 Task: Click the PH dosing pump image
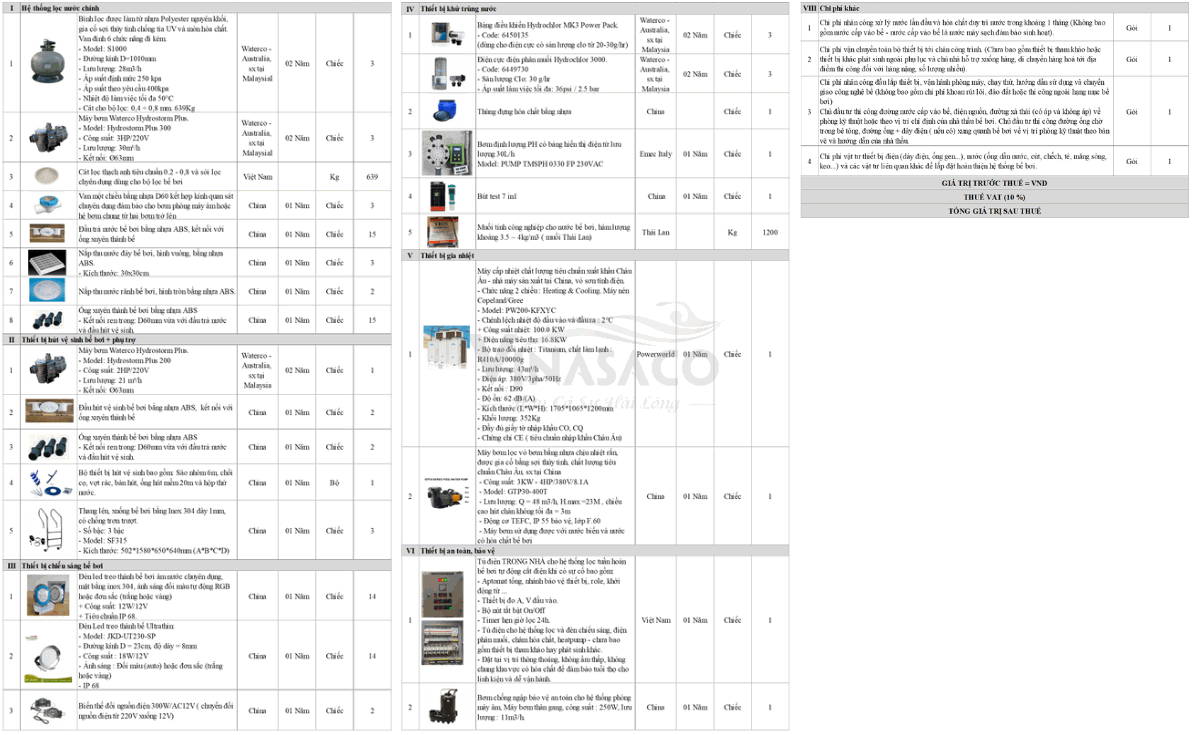(447, 153)
